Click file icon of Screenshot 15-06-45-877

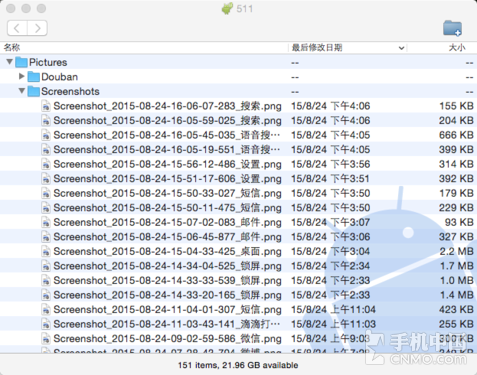click(46, 237)
